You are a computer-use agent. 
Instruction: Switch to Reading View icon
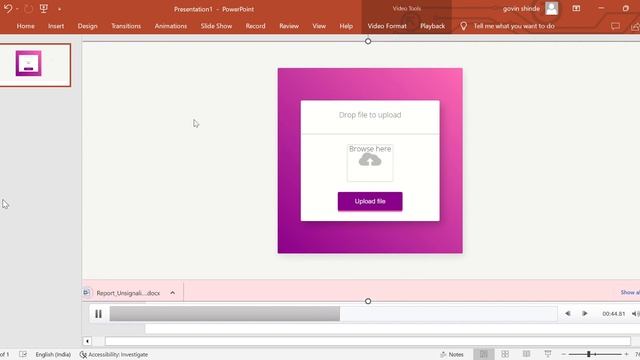click(x=527, y=354)
